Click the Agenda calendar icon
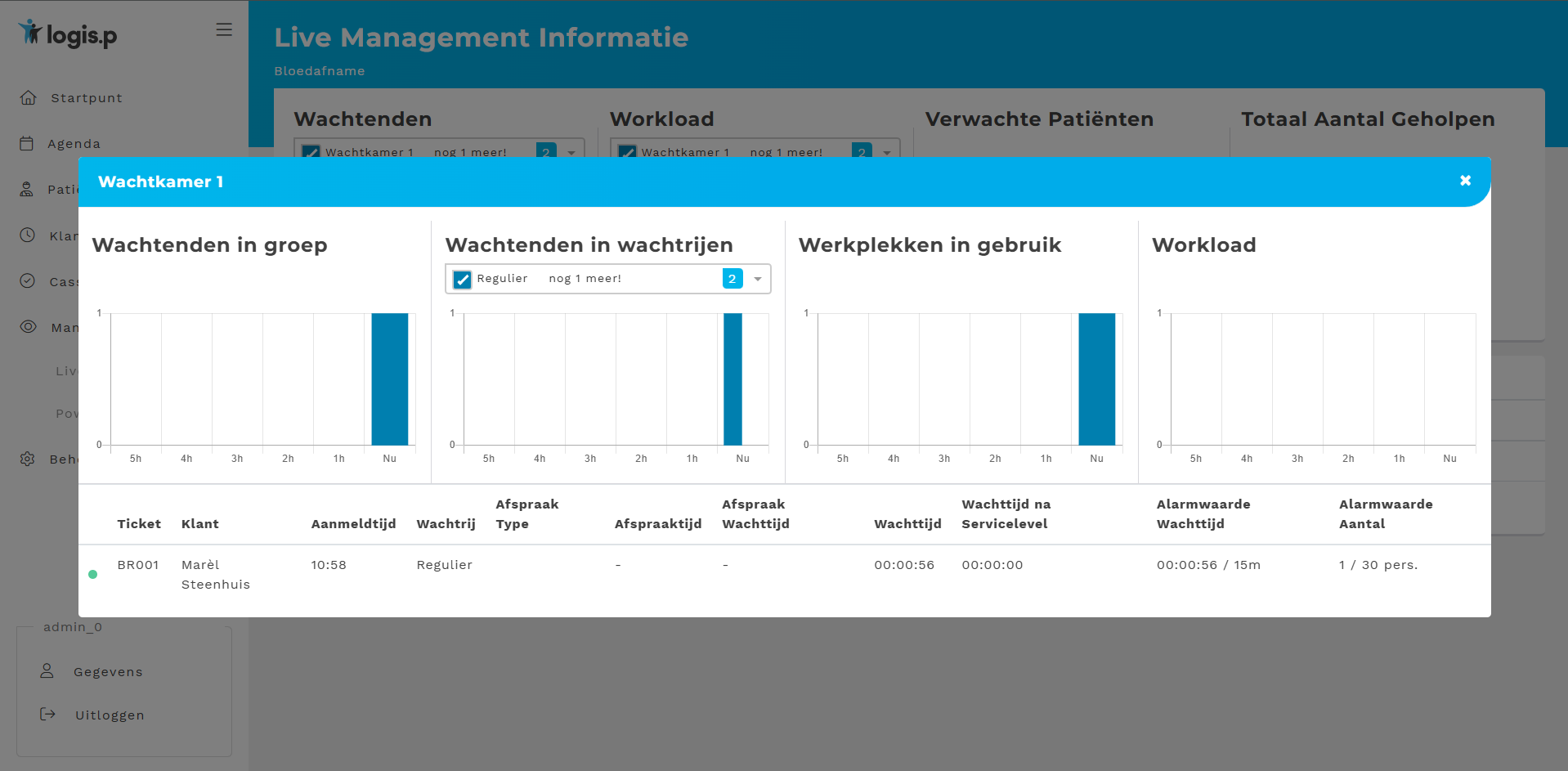This screenshot has width=1568, height=771. click(27, 144)
